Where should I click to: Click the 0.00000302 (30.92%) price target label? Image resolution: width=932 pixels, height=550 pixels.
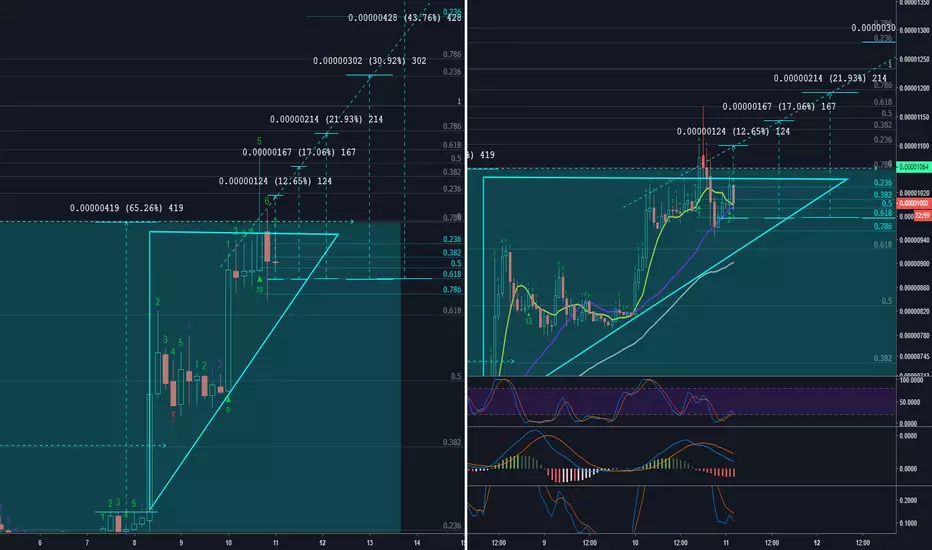coord(370,61)
